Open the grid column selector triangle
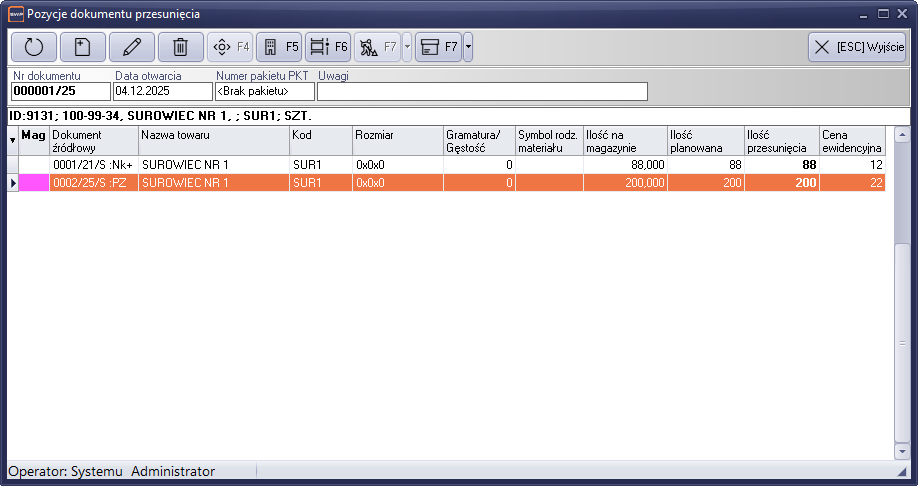This screenshot has width=918, height=486. pyautogui.click(x=12, y=141)
